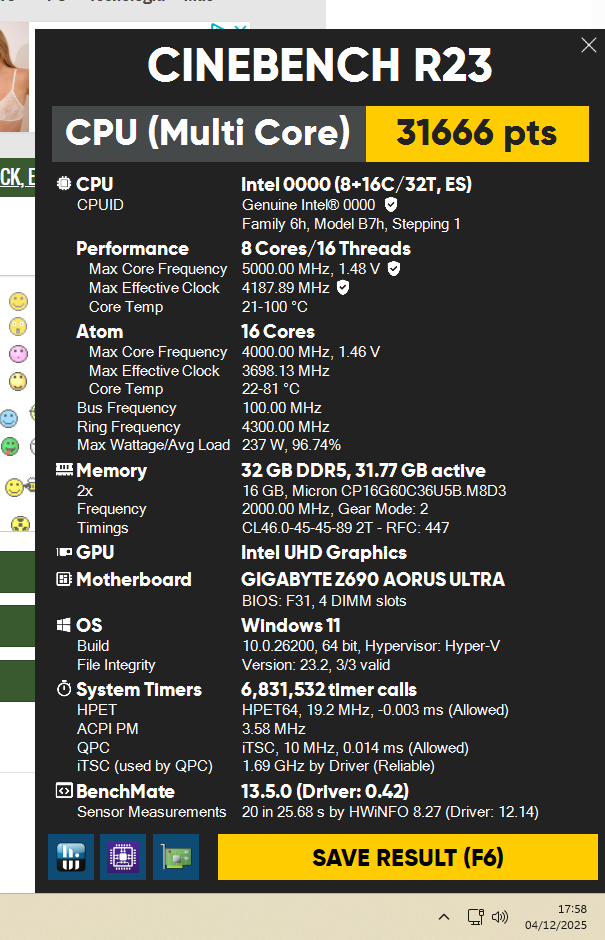
Task: Click SAVE RESULT (F6) button
Action: (x=408, y=857)
